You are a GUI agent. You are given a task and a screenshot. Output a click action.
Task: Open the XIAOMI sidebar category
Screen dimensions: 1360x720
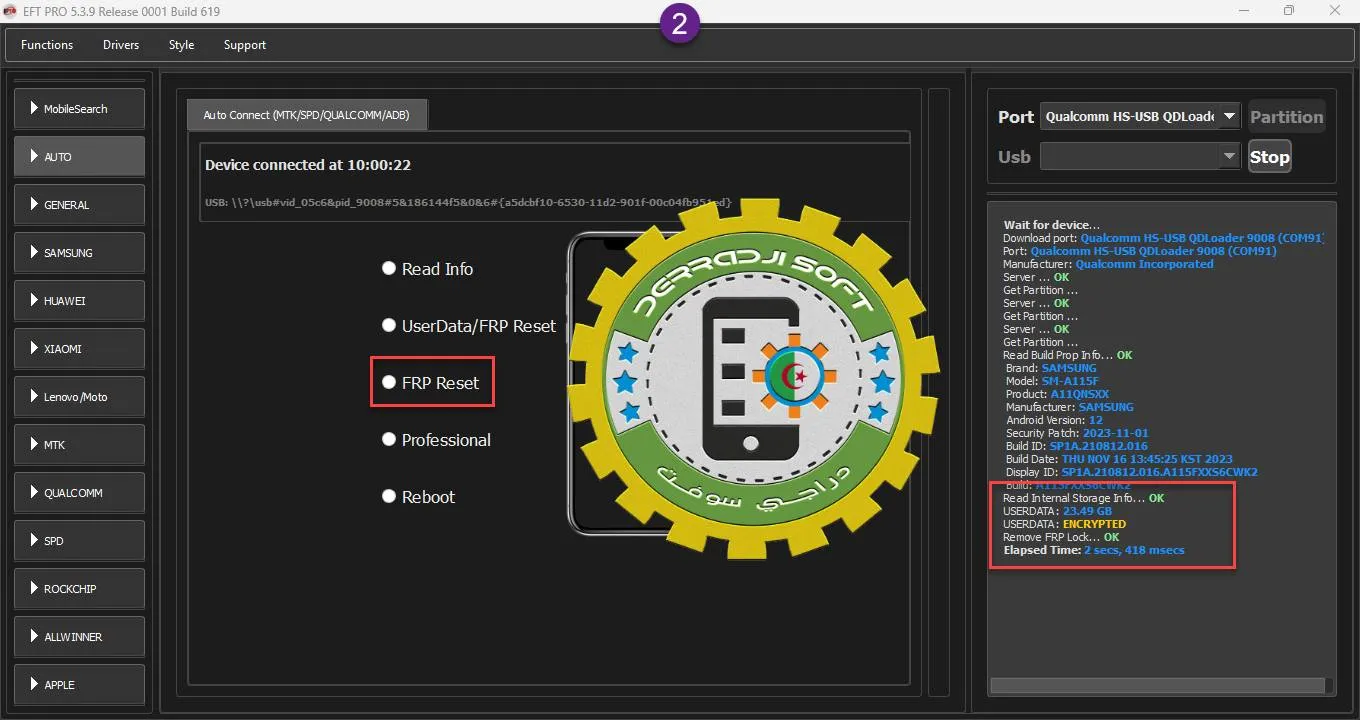click(x=79, y=349)
